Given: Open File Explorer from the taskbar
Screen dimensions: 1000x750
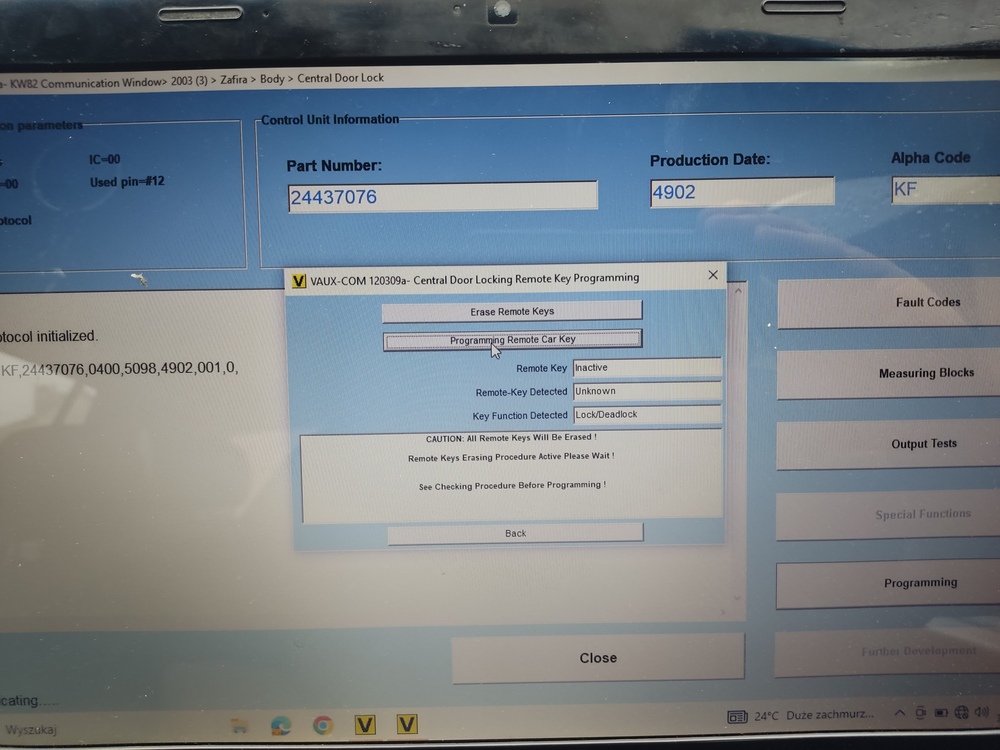Looking at the screenshot, I should pyautogui.click(x=240, y=725).
